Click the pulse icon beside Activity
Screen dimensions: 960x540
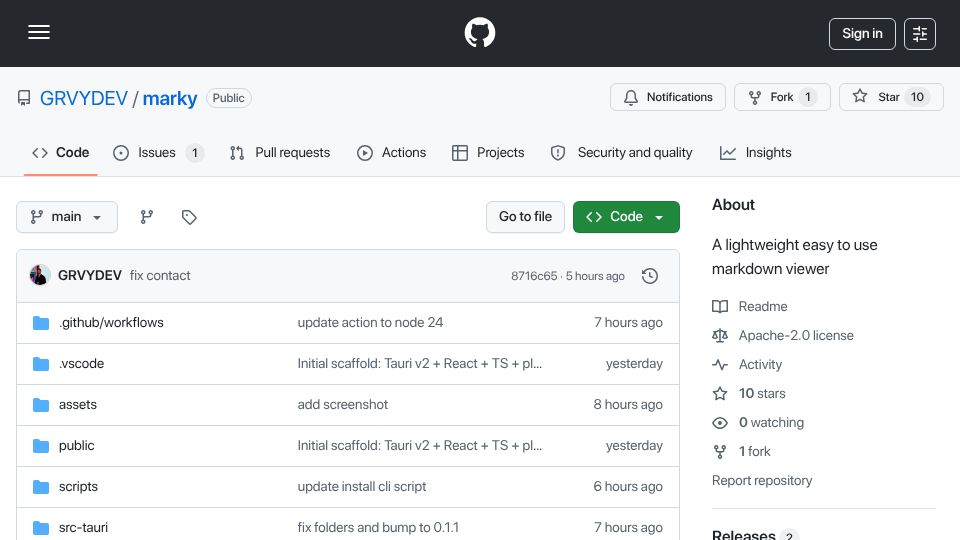click(x=720, y=365)
